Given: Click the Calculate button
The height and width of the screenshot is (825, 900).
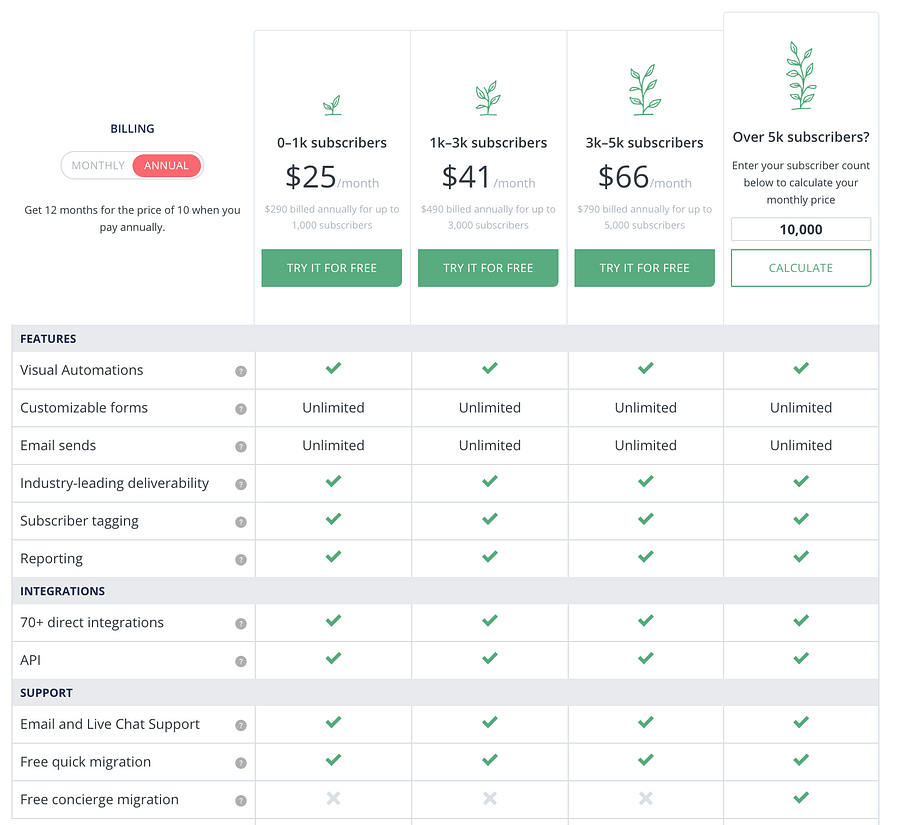Looking at the screenshot, I should pos(800,268).
